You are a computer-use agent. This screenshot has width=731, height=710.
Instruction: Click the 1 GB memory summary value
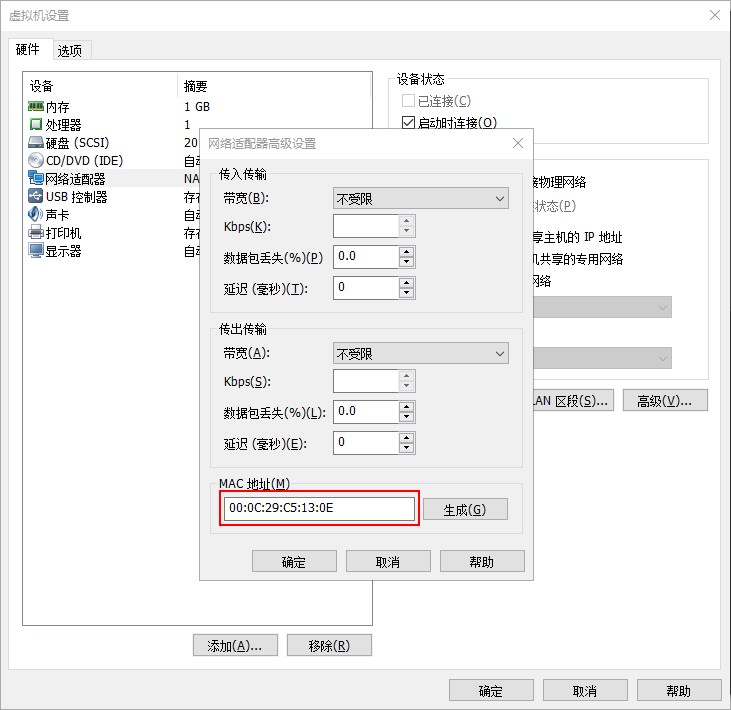197,107
